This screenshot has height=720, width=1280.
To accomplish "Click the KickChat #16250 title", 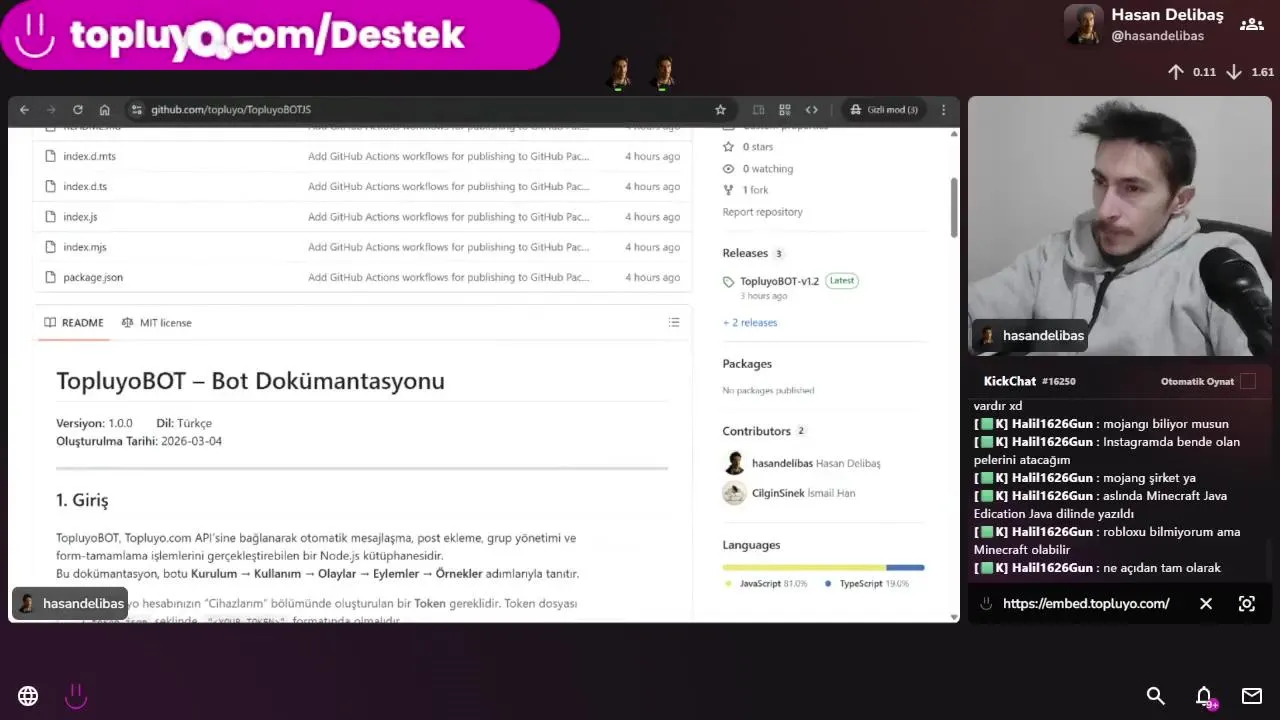I will pos(1029,381).
